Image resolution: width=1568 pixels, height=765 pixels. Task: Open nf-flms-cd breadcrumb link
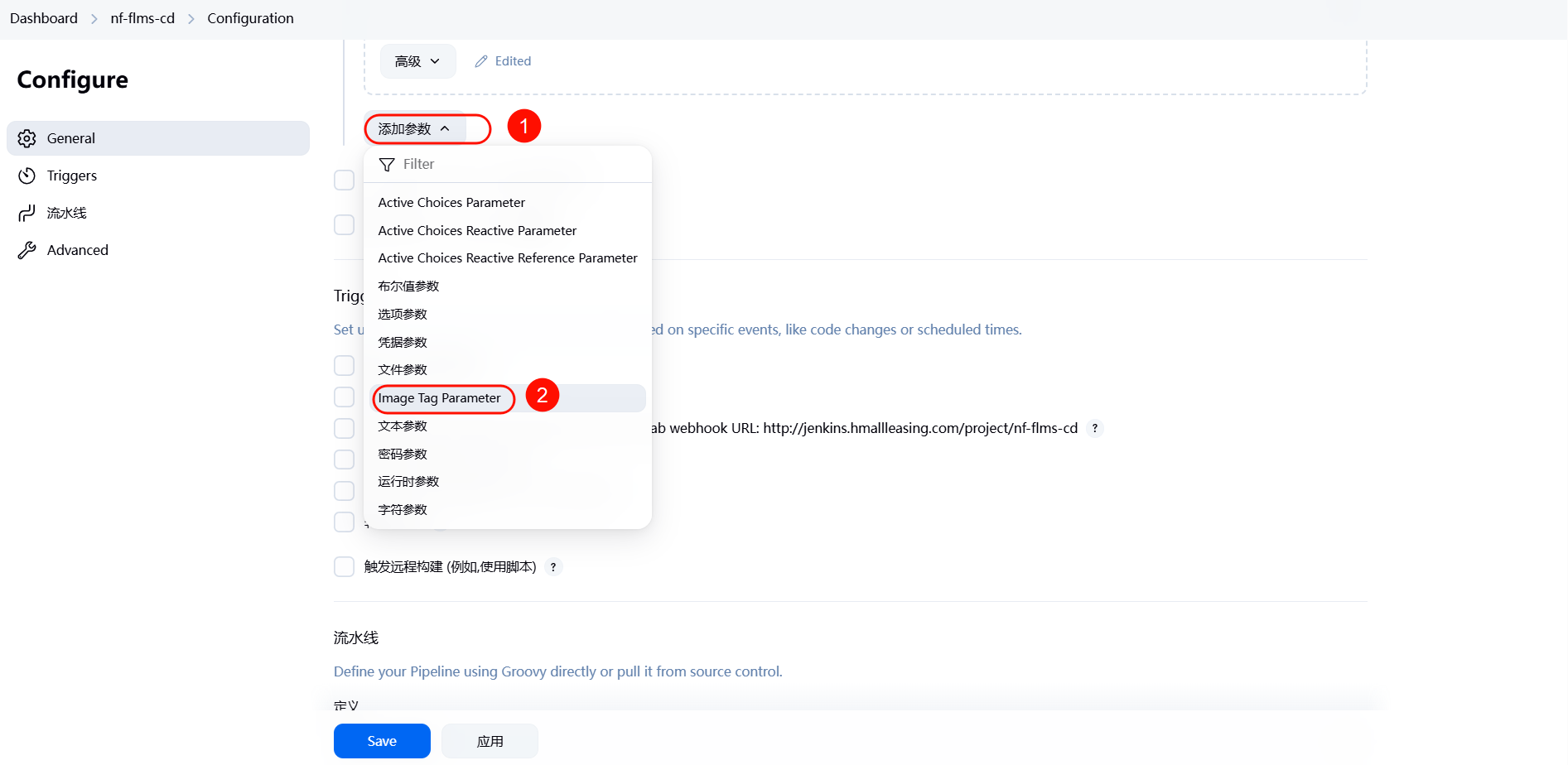(142, 18)
